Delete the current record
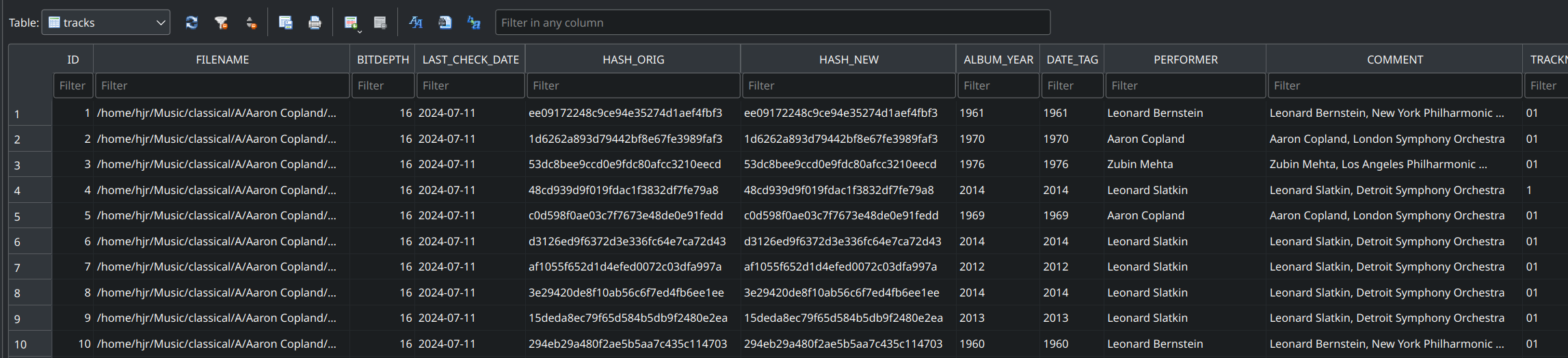 tap(380, 23)
